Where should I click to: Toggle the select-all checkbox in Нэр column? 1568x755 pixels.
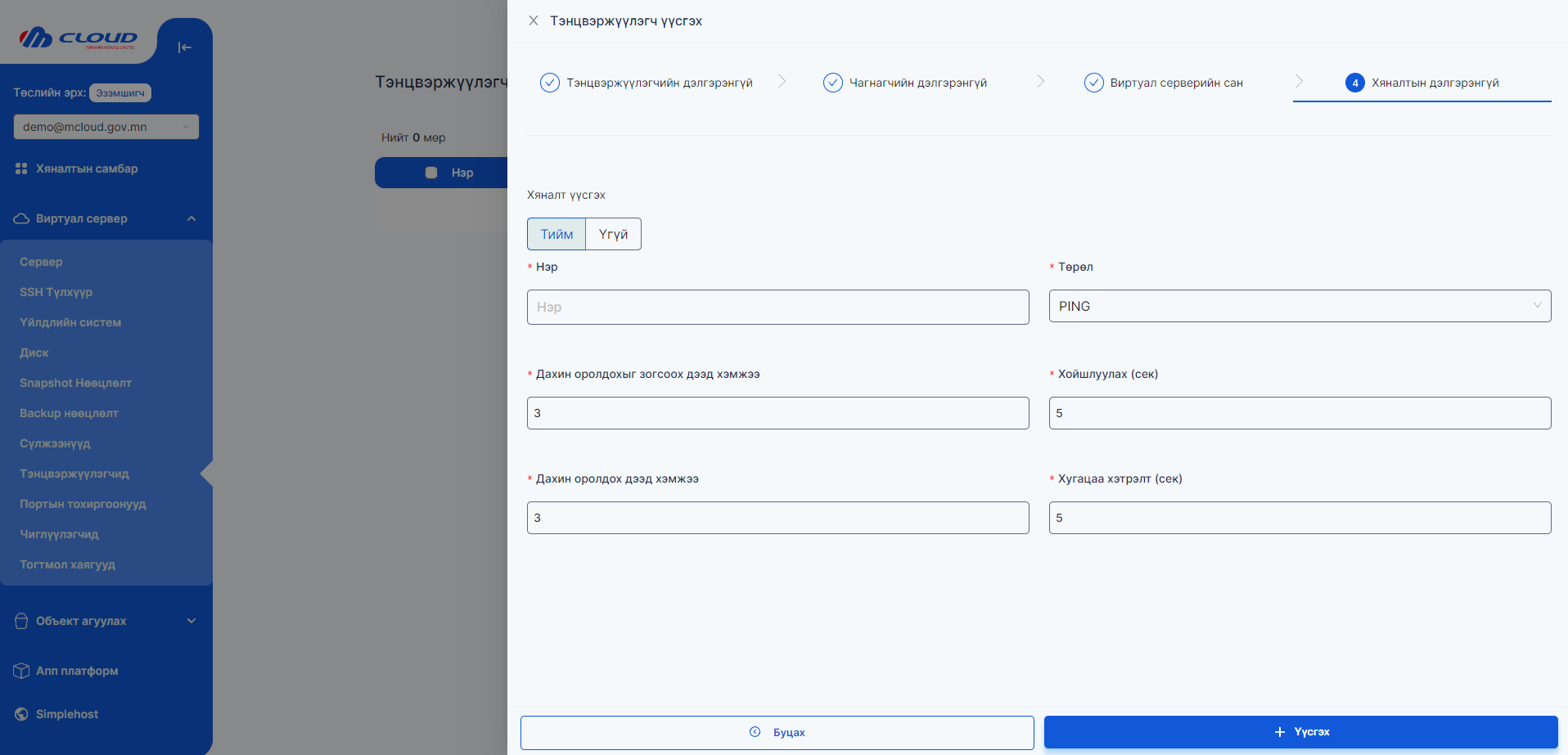431,173
